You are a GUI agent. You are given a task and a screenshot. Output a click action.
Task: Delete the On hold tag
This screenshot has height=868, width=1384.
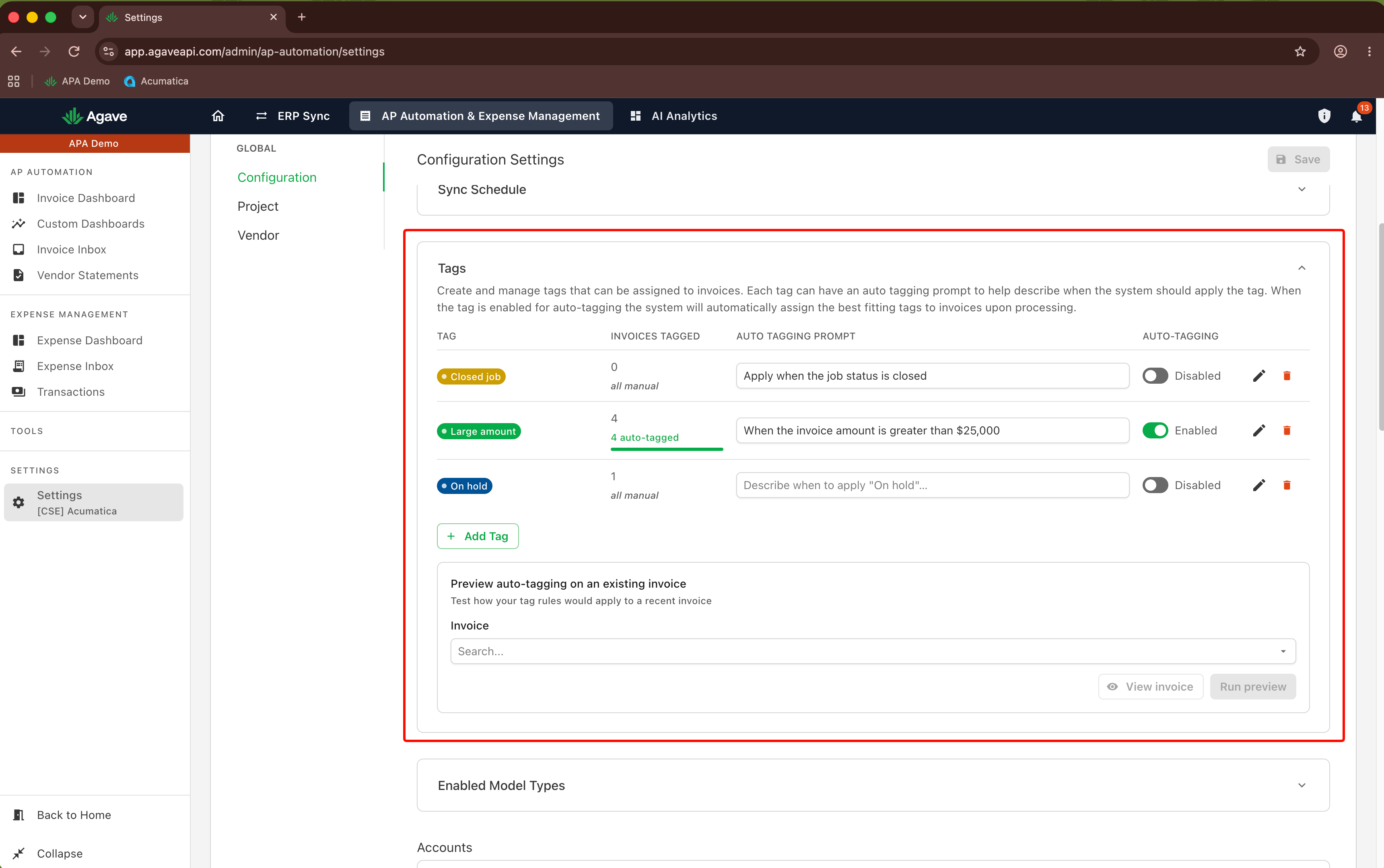coord(1286,485)
